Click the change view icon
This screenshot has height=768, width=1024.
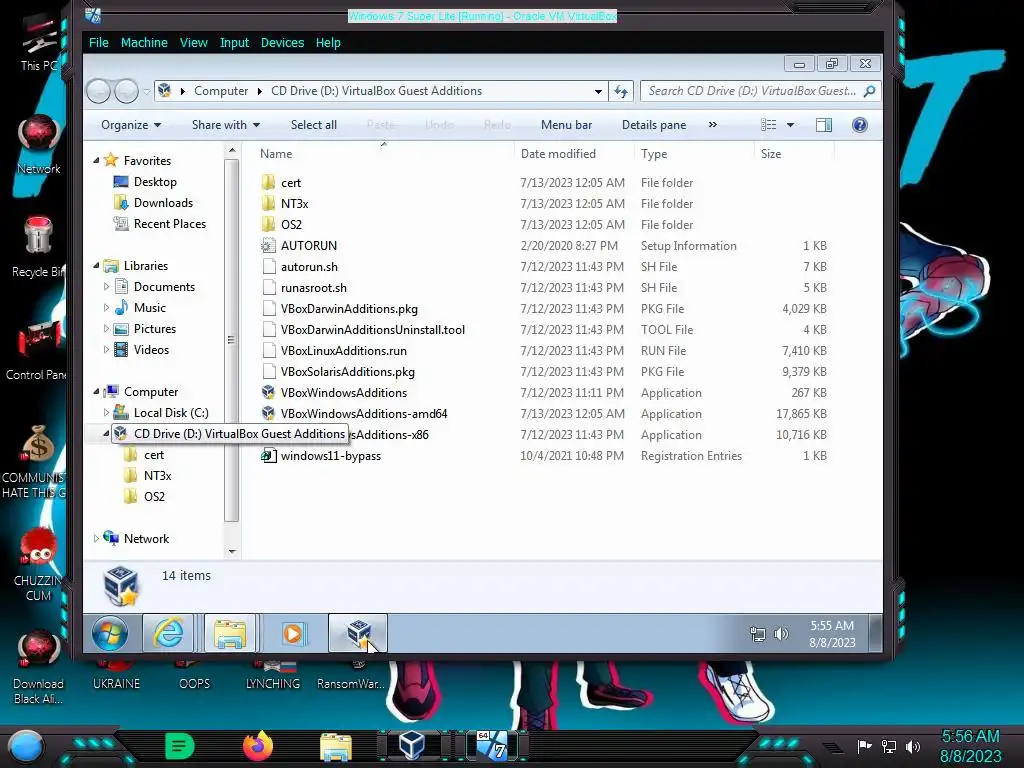(769, 125)
